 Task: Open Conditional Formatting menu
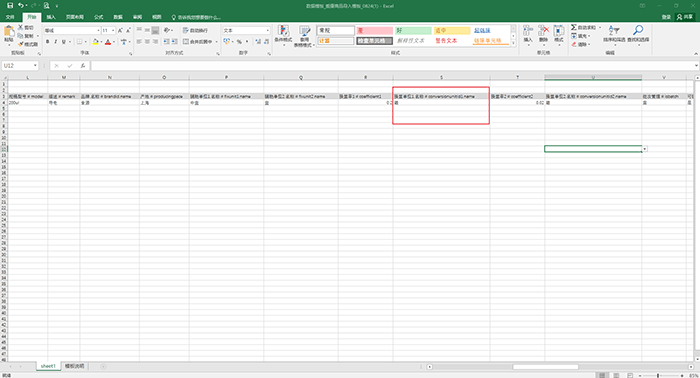click(x=283, y=36)
